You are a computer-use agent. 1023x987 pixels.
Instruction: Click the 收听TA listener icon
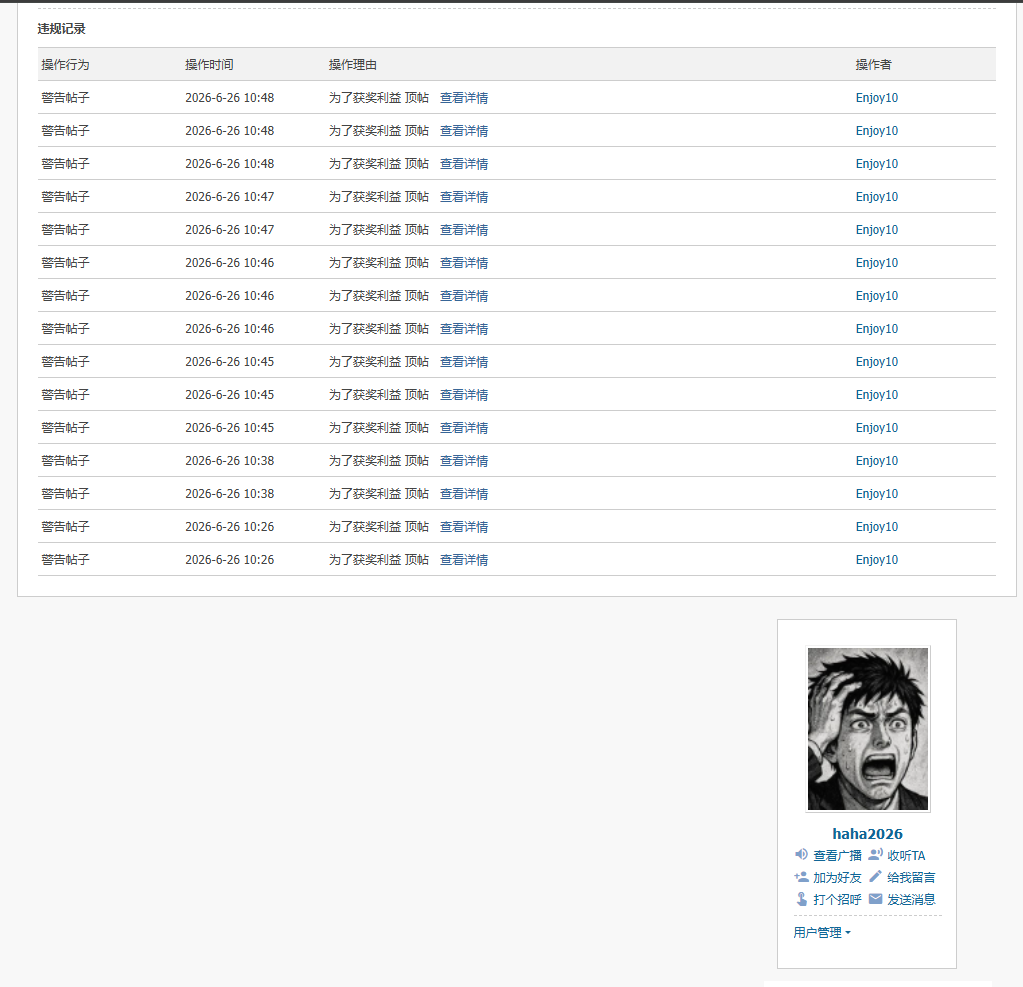tap(876, 854)
